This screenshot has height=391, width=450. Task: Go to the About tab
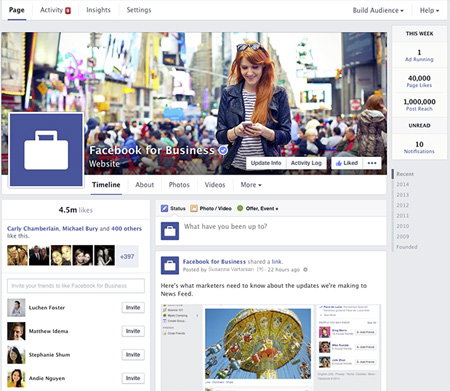coord(145,185)
